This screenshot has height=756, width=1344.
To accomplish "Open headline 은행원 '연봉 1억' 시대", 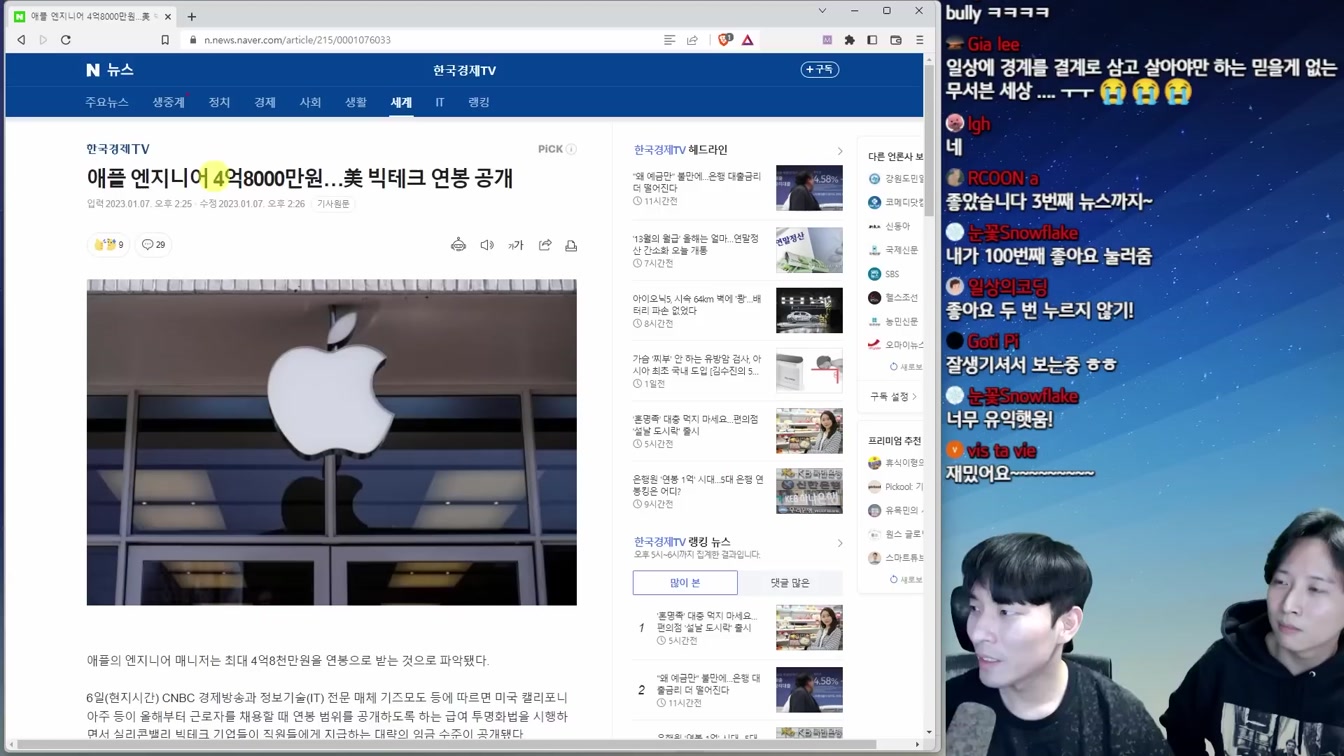I will coord(698,485).
